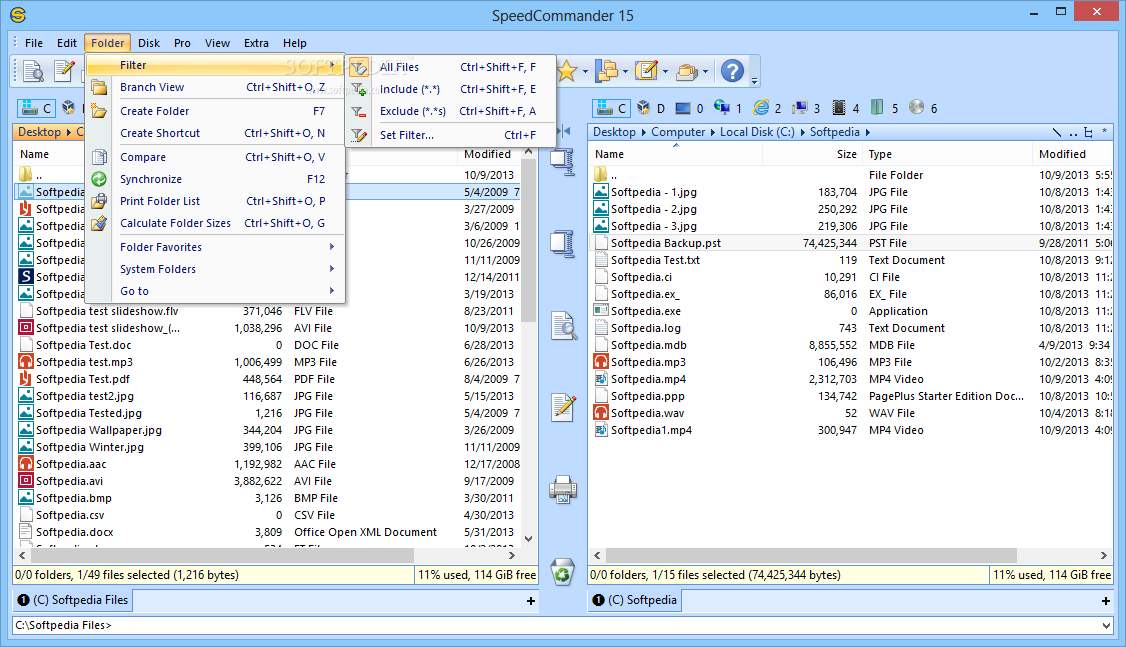Select drive 6 disc icon in right panel
This screenshot has width=1126, height=647.
click(923, 108)
